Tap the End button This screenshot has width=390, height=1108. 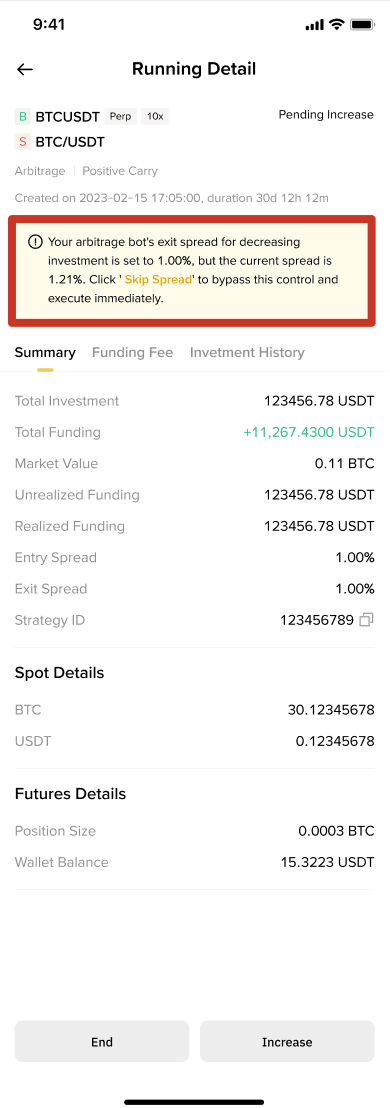click(x=102, y=1042)
